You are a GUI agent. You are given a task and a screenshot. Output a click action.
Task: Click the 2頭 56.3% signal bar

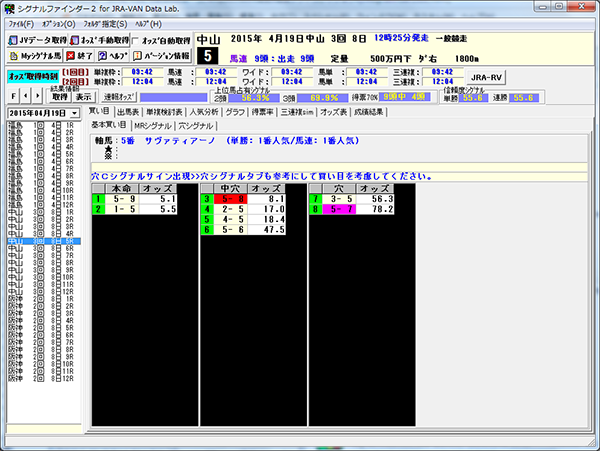click(x=254, y=98)
